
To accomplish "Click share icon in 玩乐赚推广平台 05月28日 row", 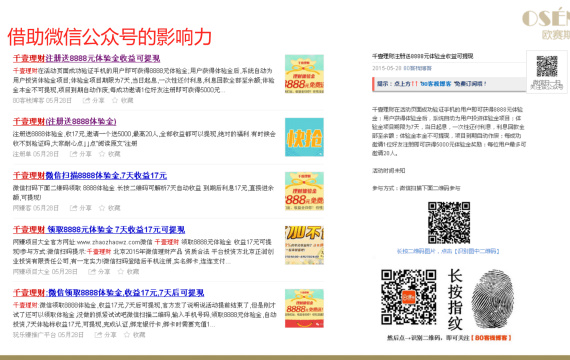I will pyautogui.click(x=99, y=335).
